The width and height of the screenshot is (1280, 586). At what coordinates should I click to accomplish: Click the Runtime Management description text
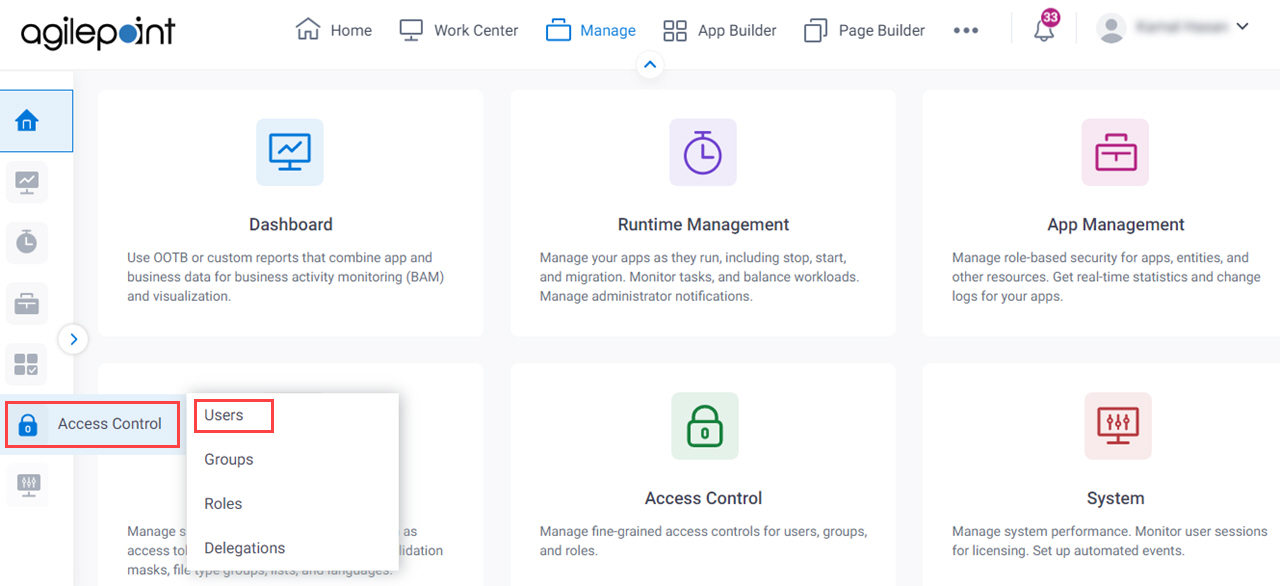coord(699,277)
